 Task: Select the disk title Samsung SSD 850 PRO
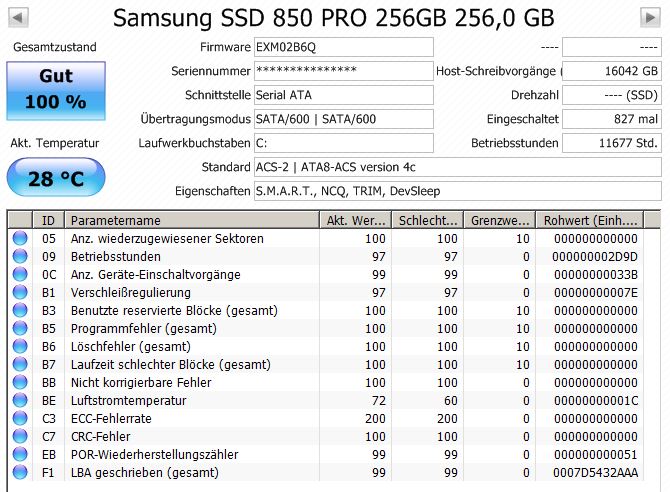tap(333, 18)
